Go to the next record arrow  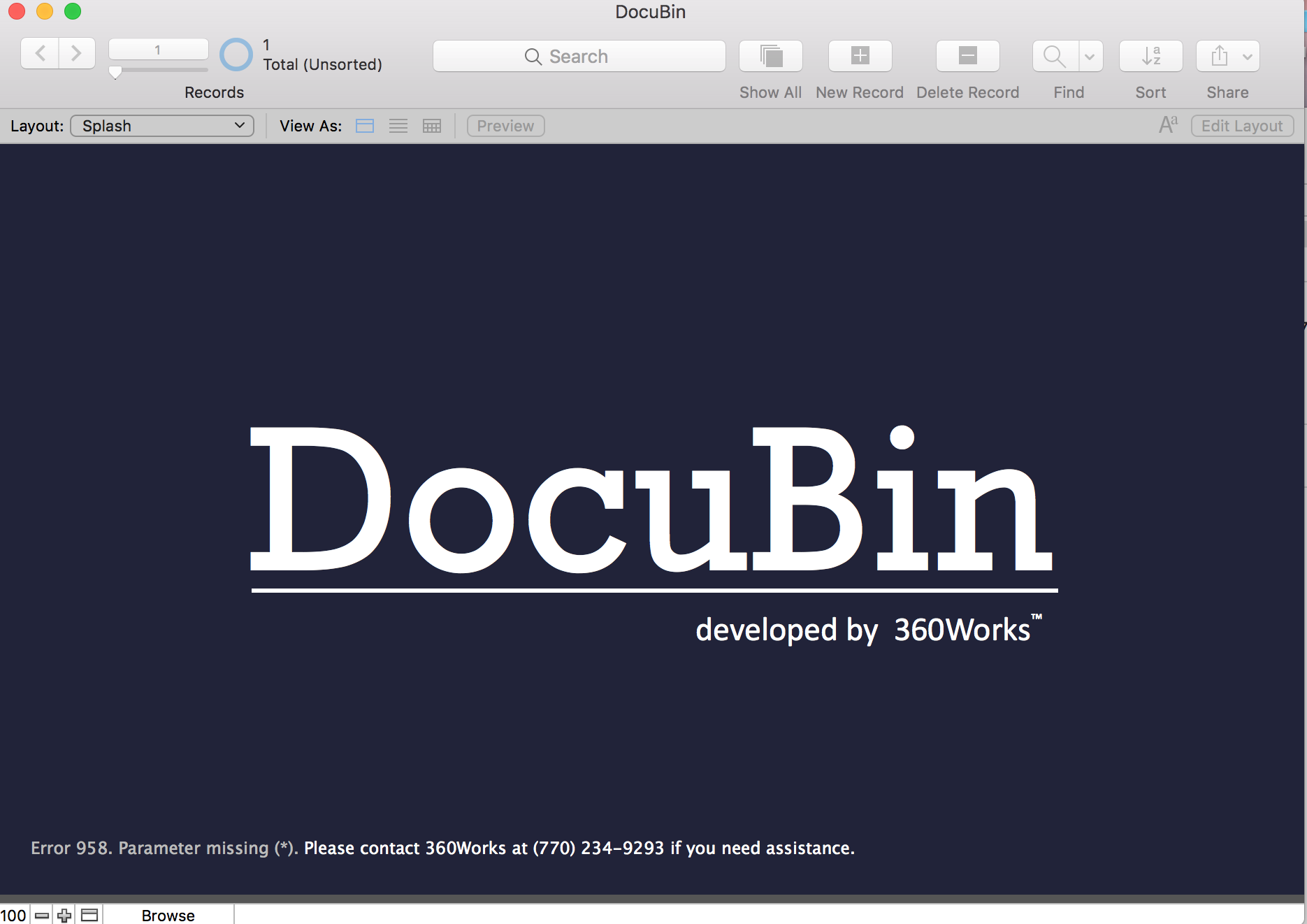[x=77, y=53]
